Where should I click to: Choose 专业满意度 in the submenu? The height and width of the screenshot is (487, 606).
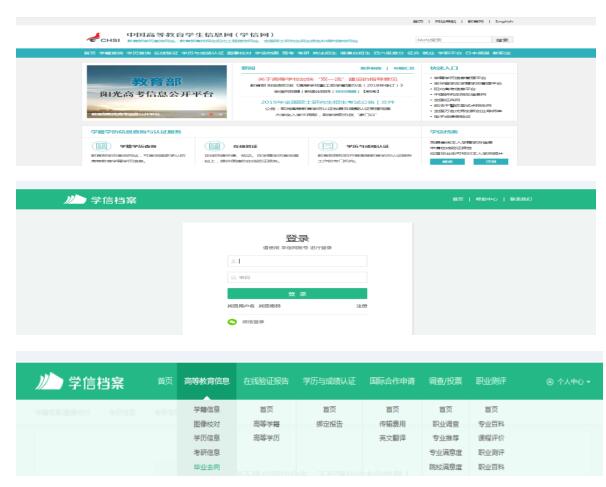click(446, 452)
